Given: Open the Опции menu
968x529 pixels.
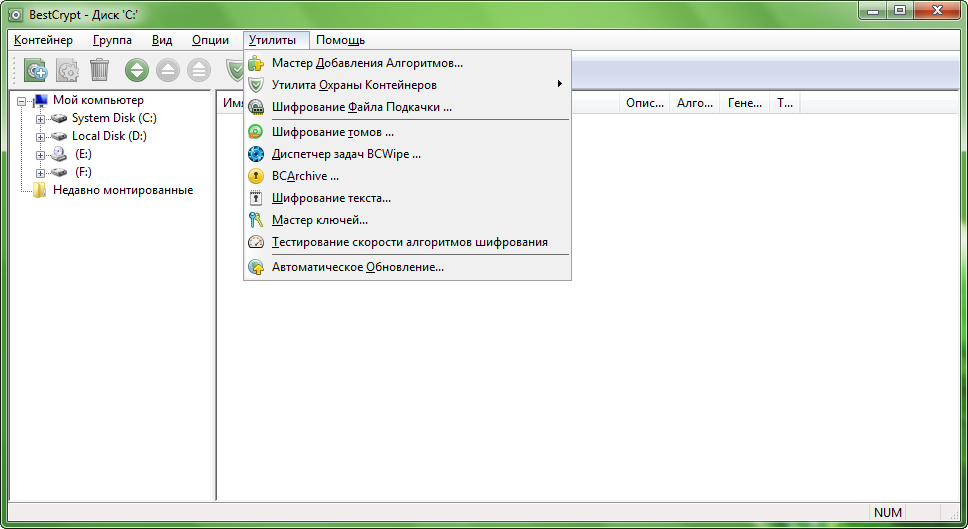Looking at the screenshot, I should click(211, 40).
